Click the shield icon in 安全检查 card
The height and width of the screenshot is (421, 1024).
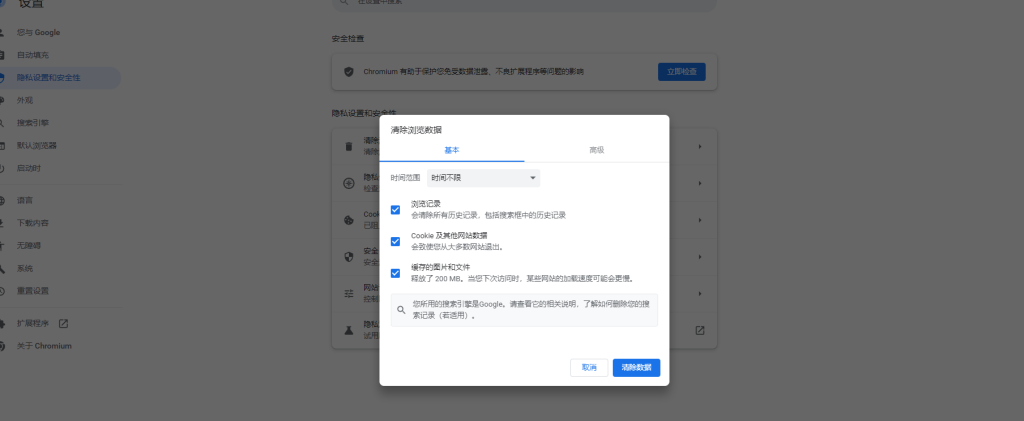[x=349, y=72]
